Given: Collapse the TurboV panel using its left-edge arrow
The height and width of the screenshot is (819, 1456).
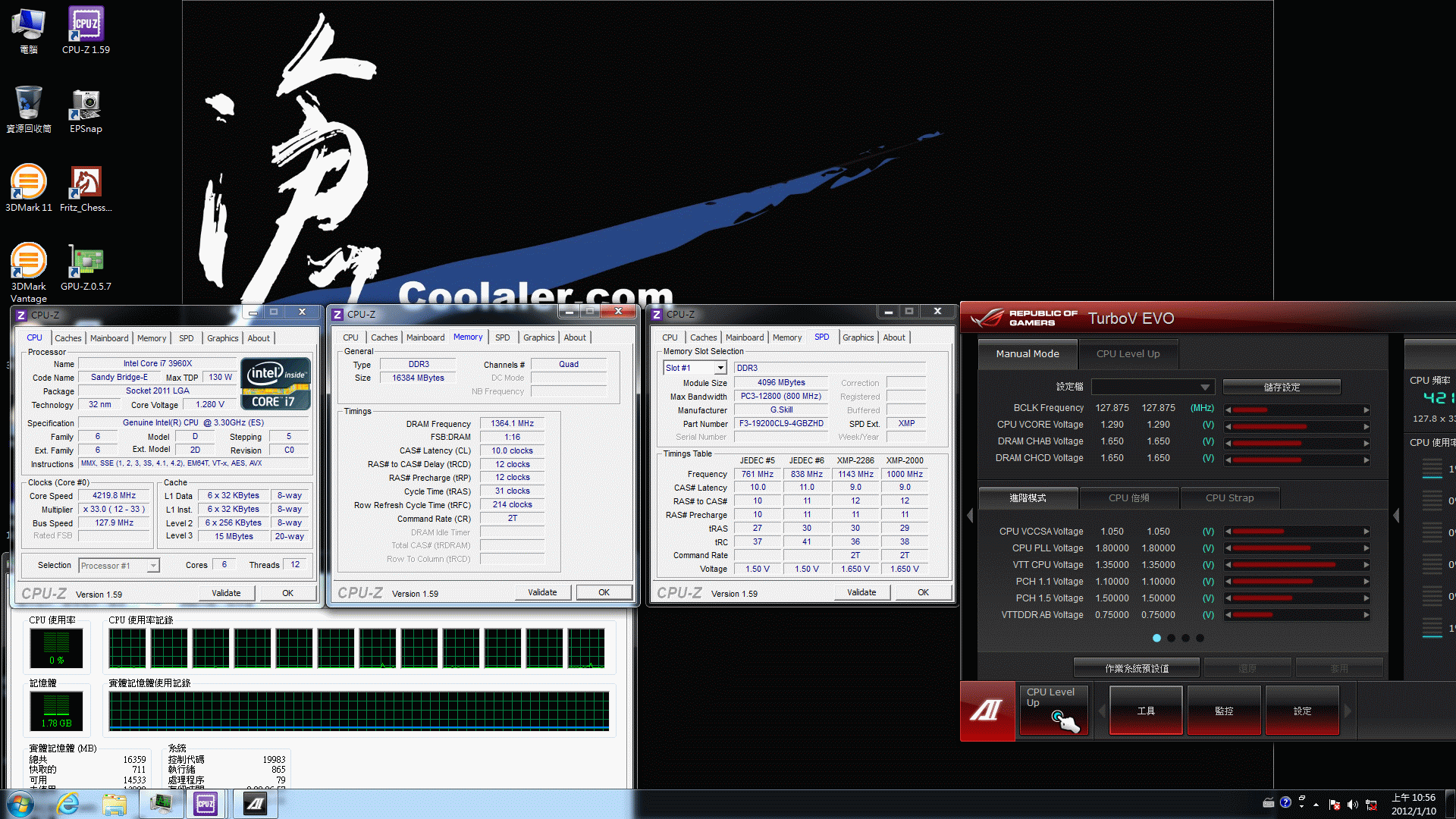Looking at the screenshot, I should tap(970, 516).
